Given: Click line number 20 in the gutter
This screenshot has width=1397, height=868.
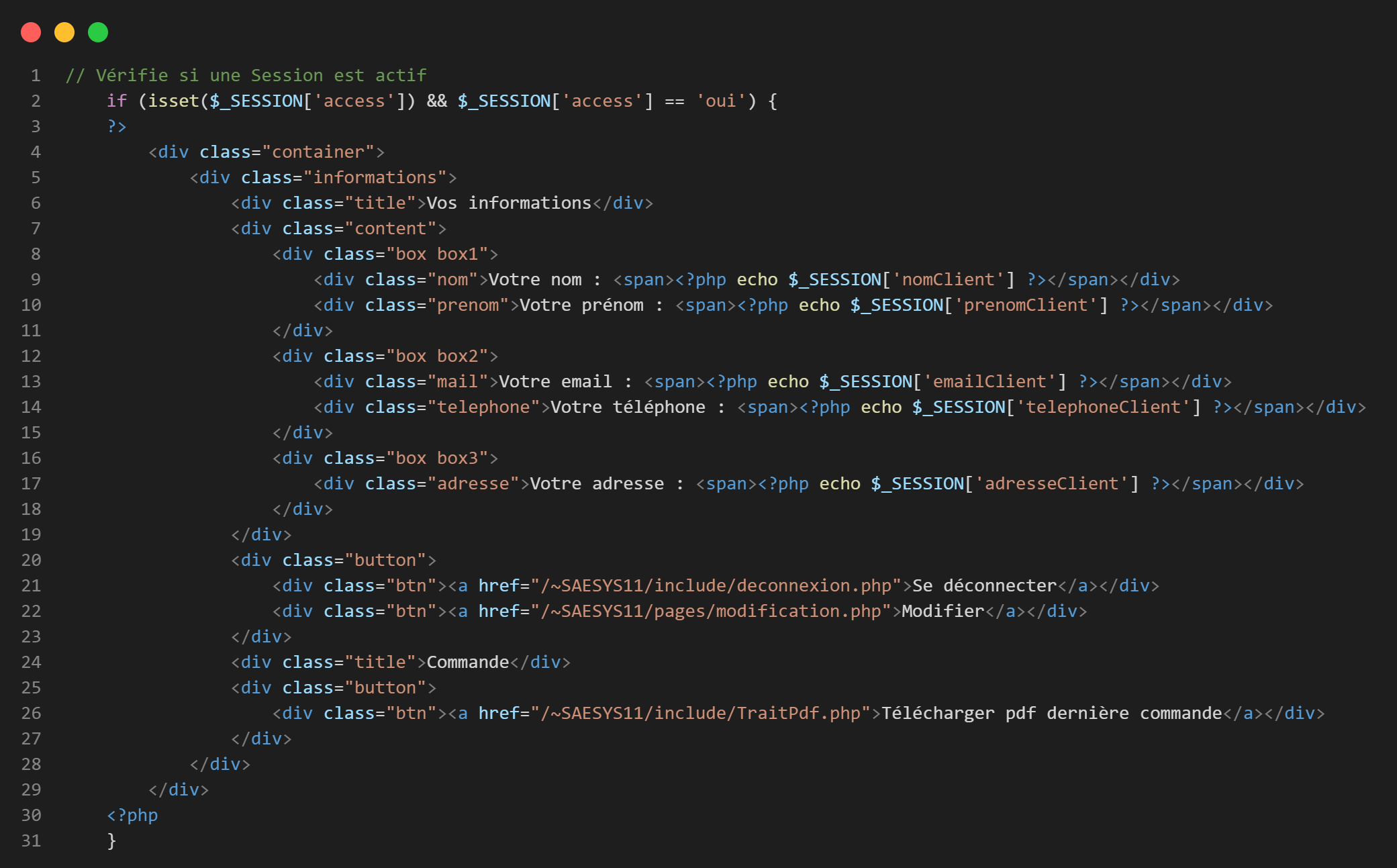Looking at the screenshot, I should [x=31, y=560].
